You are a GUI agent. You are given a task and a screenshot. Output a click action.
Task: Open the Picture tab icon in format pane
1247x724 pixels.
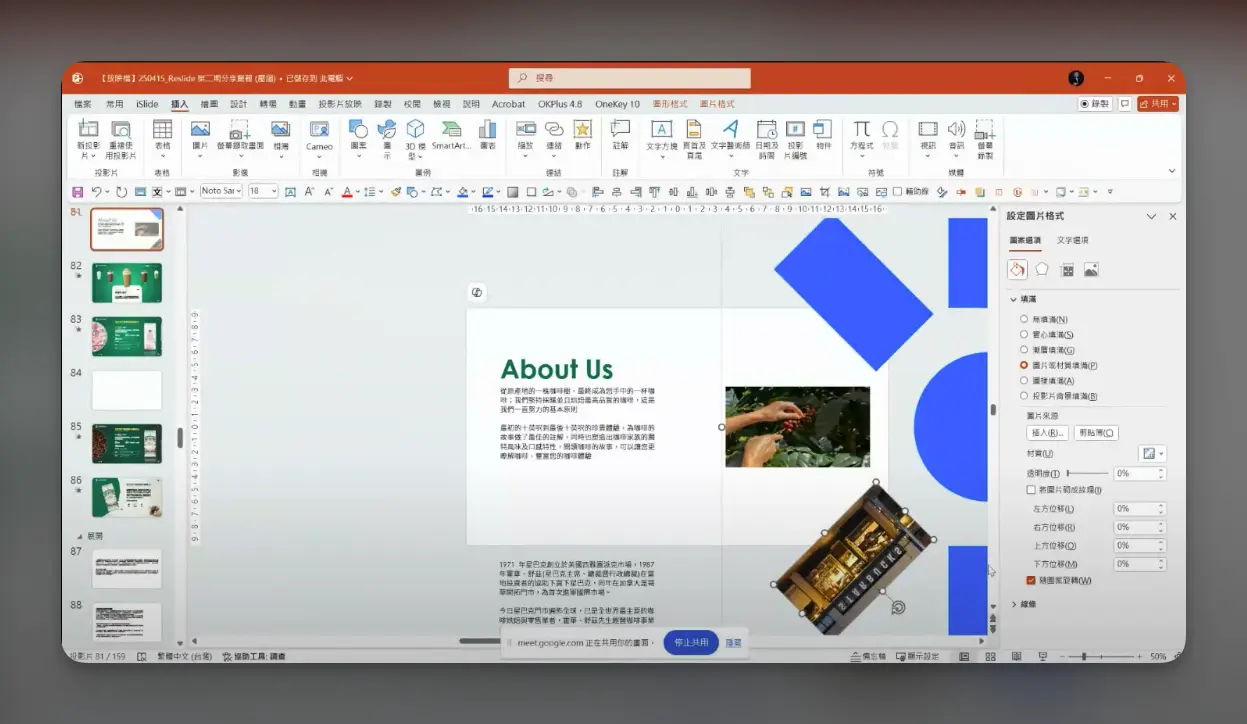pyautogui.click(x=1091, y=269)
